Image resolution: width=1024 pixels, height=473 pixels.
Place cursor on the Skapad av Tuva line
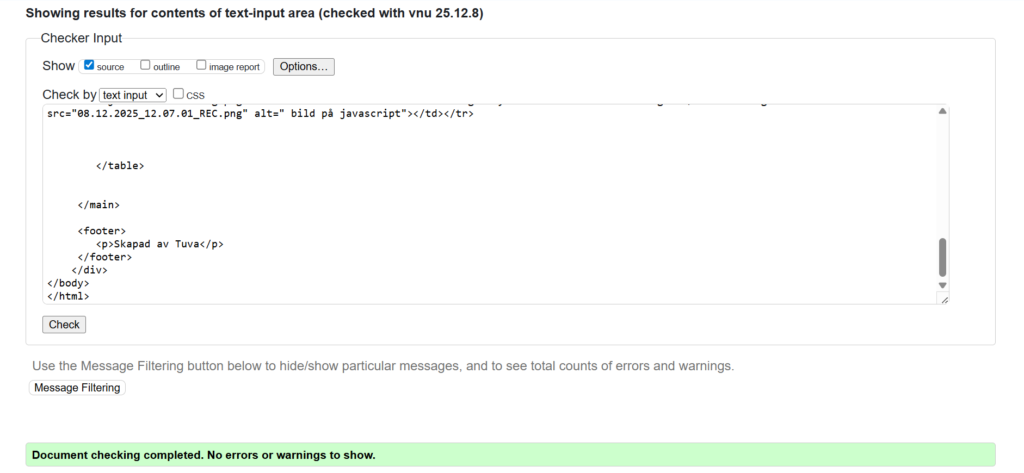159,244
